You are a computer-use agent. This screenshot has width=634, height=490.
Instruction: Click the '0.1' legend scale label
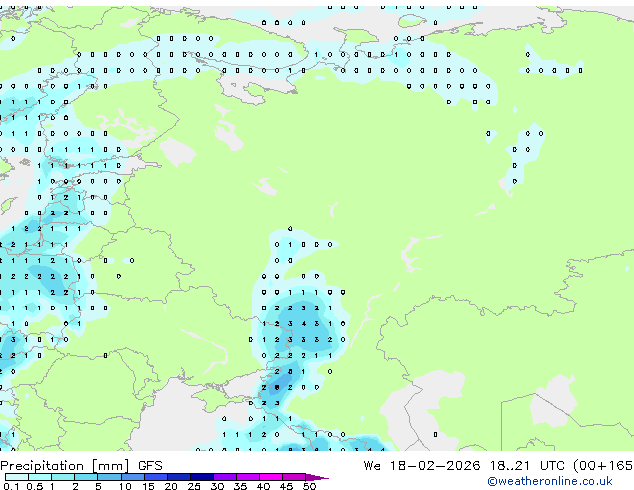[11, 486]
